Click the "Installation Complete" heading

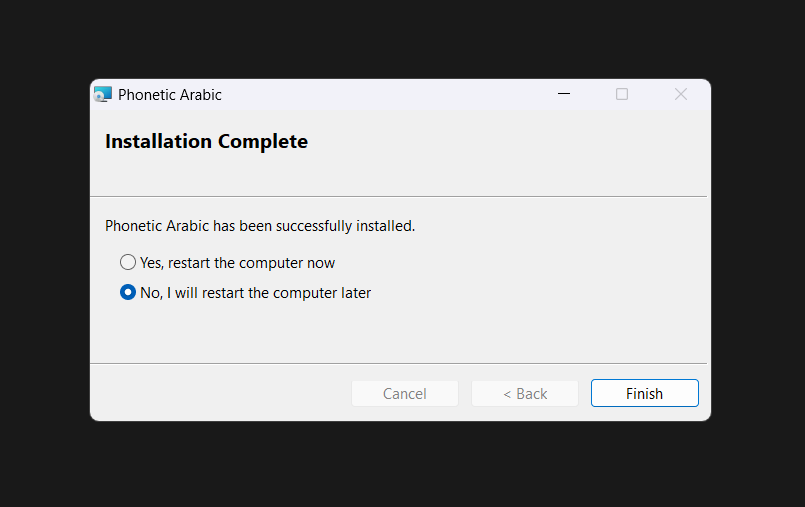tap(206, 142)
